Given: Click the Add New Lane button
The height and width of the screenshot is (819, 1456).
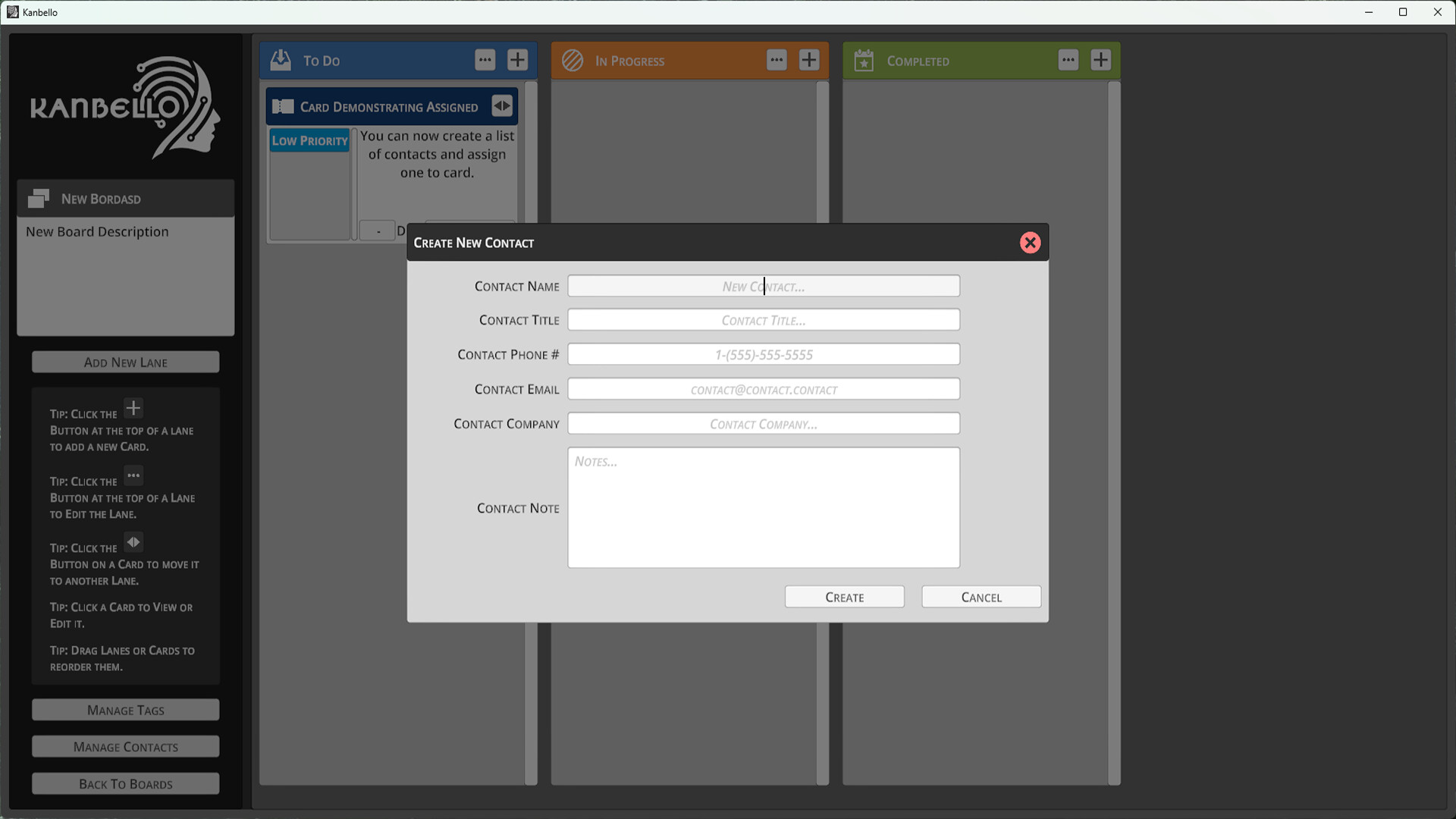Looking at the screenshot, I should coord(125,362).
